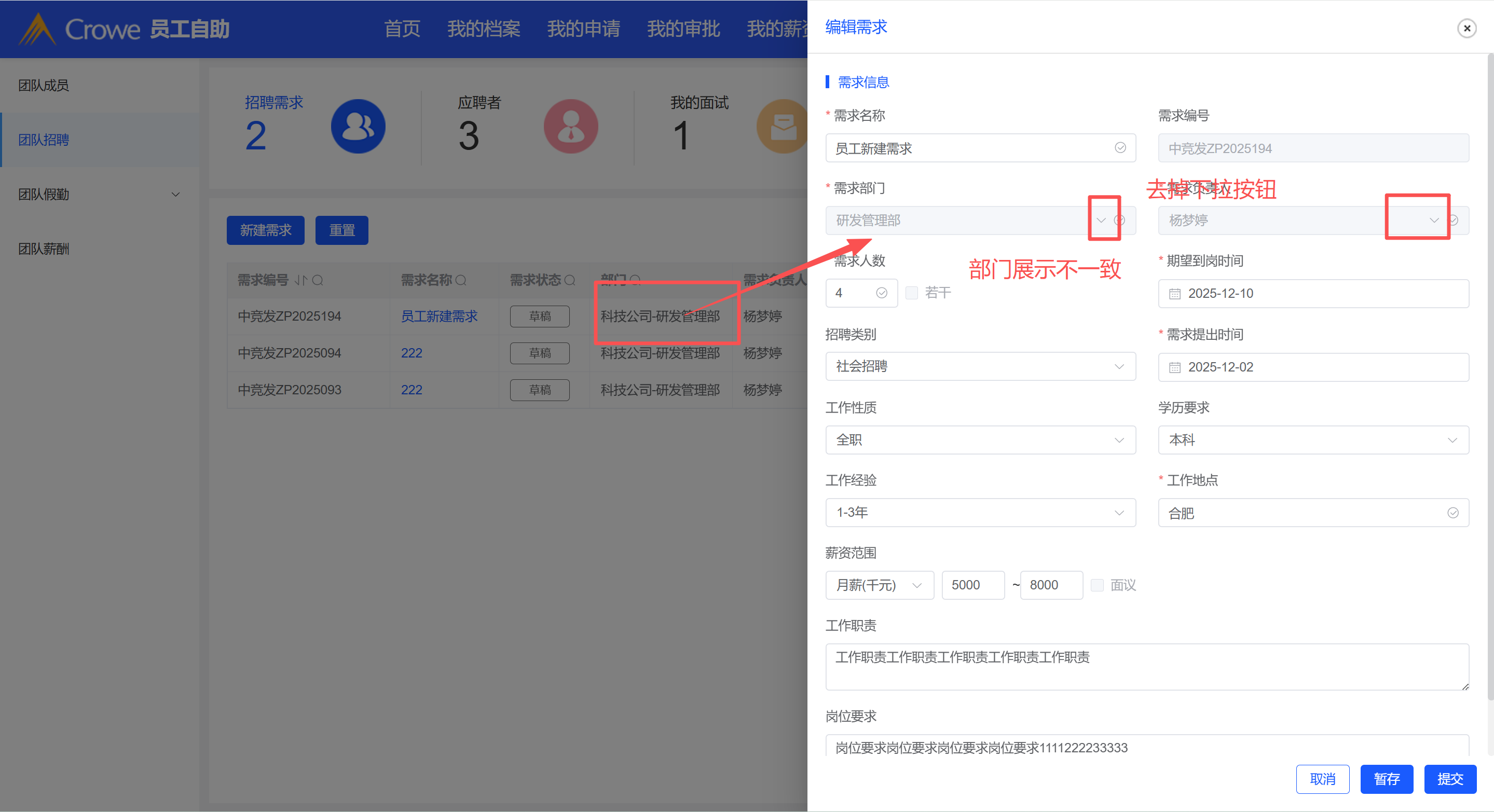
Task: Open the 招聘类别 dropdown showing 社会招聘
Action: click(x=980, y=366)
